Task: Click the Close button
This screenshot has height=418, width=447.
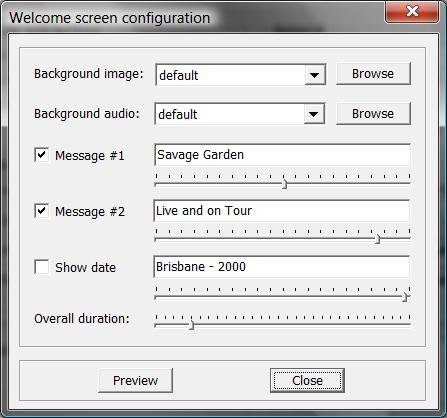Action: click(307, 380)
